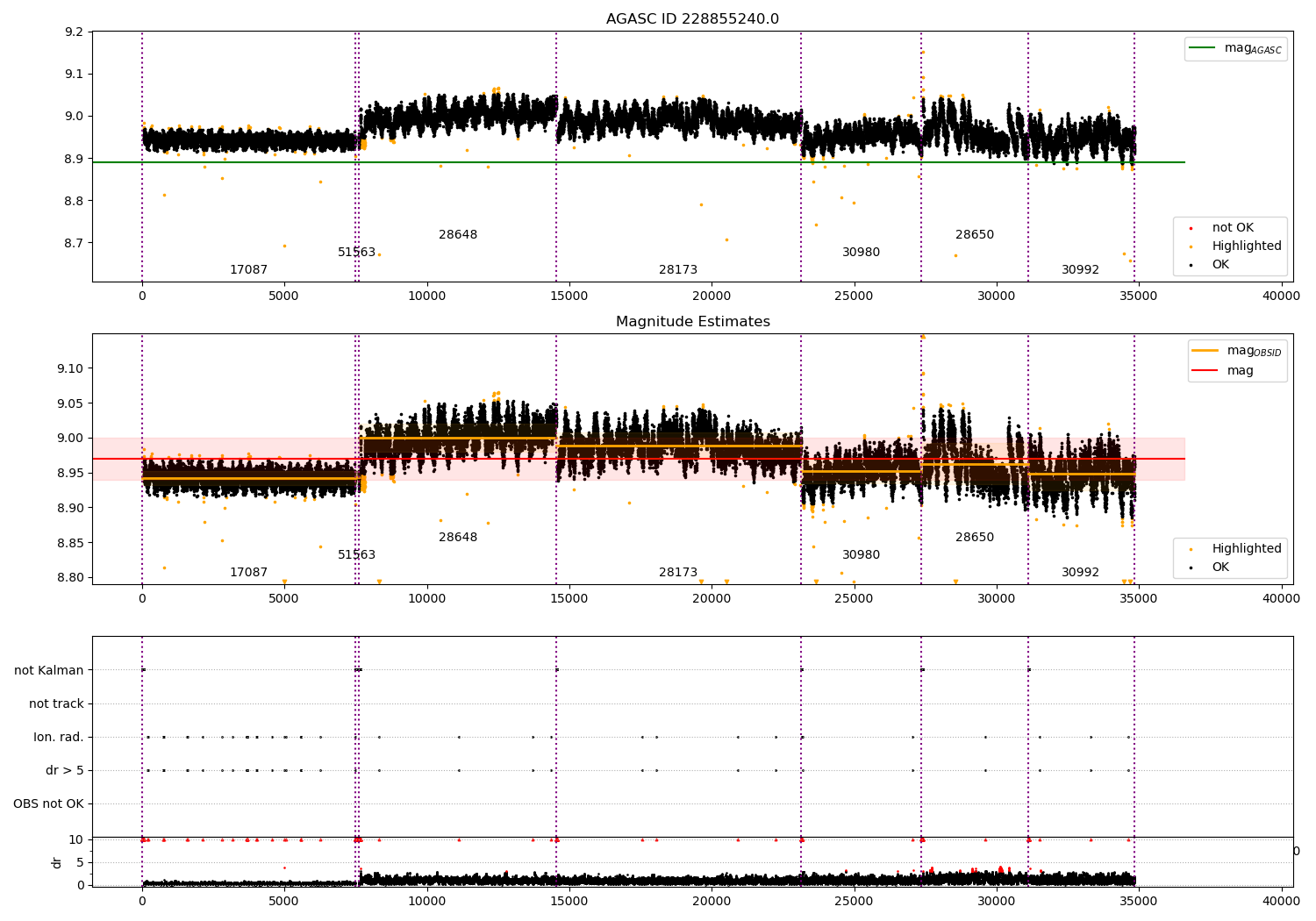The height and width of the screenshot is (921, 1316).
Task: Select the mag OBSID legend entry
Action: point(1235,351)
